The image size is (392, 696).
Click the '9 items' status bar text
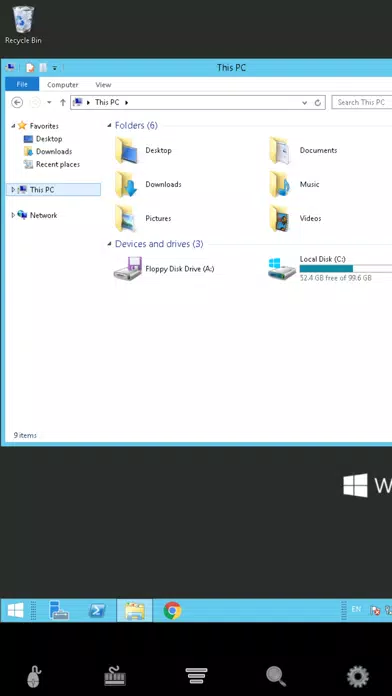25,435
